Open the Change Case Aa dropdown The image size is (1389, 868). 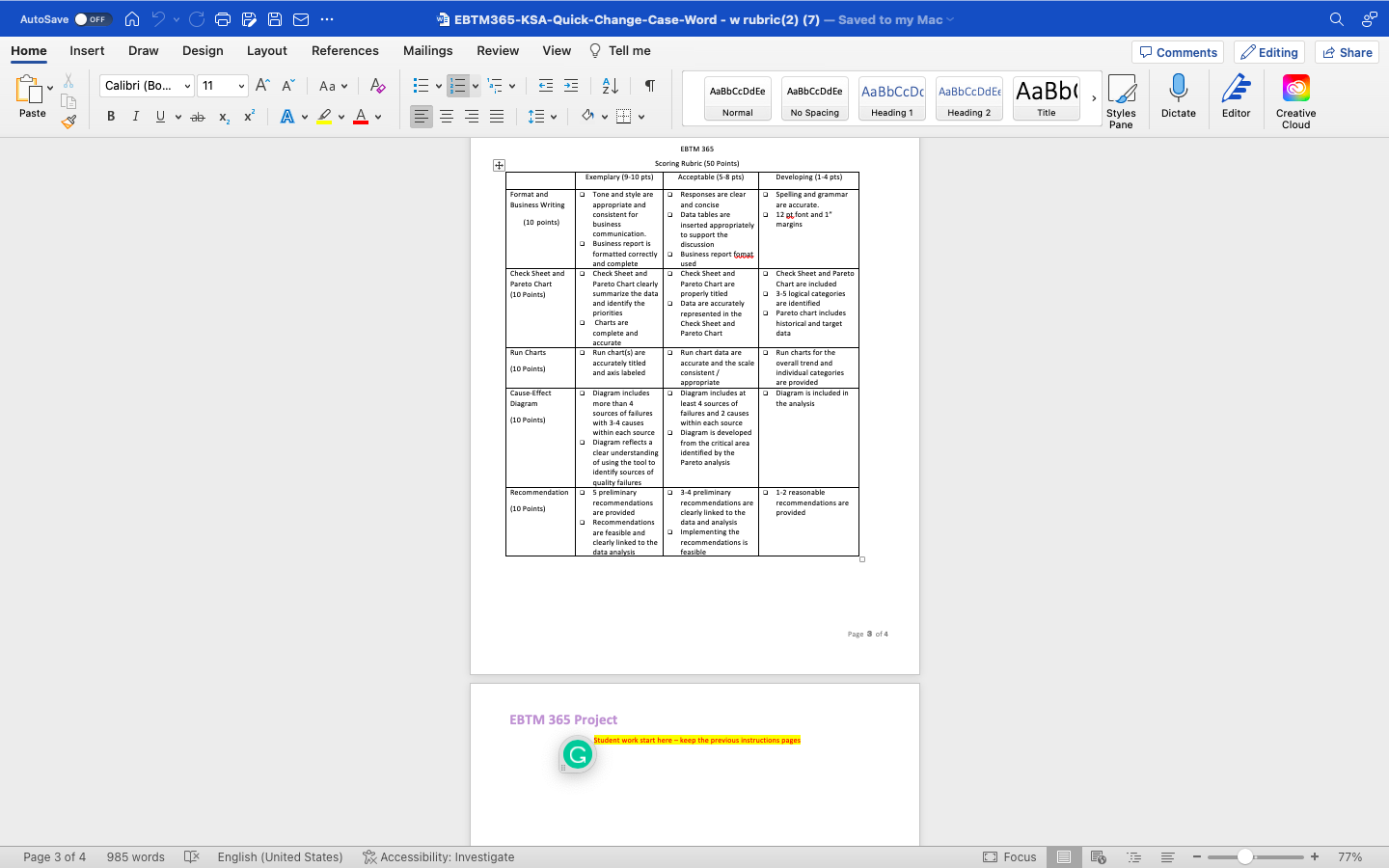[333, 86]
